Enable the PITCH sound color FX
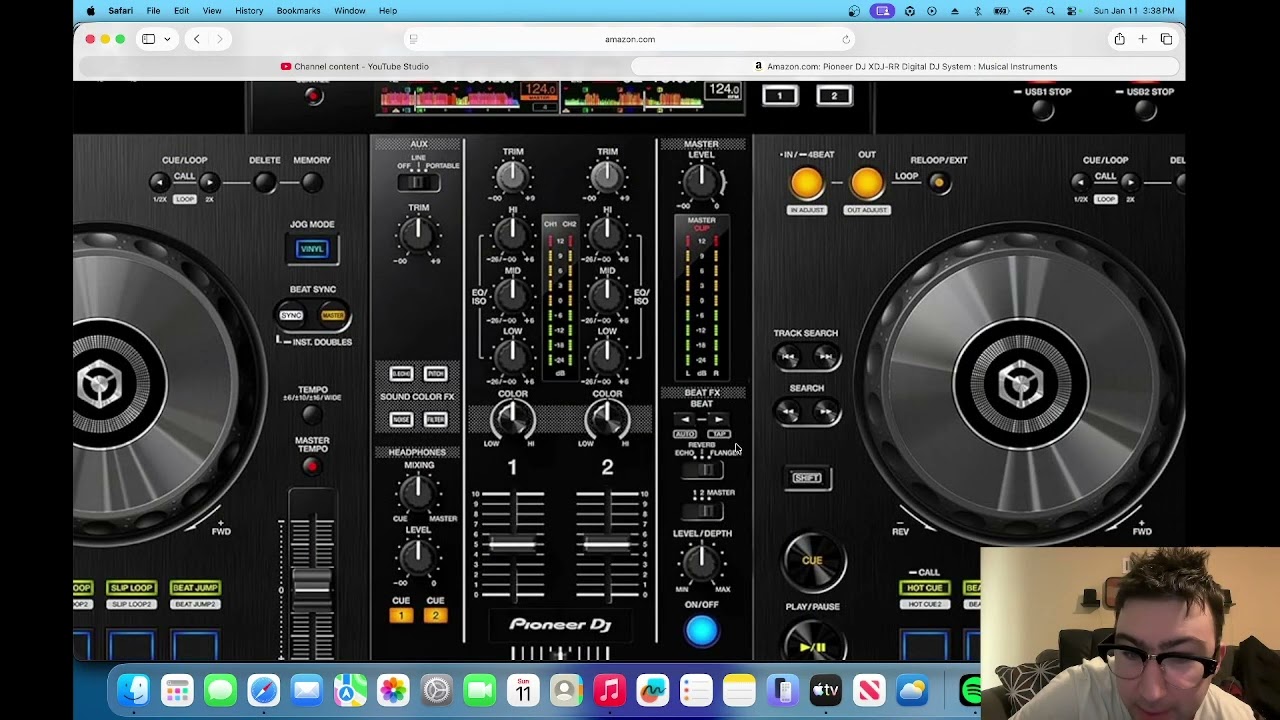Image resolution: width=1280 pixels, height=720 pixels. tap(435, 373)
